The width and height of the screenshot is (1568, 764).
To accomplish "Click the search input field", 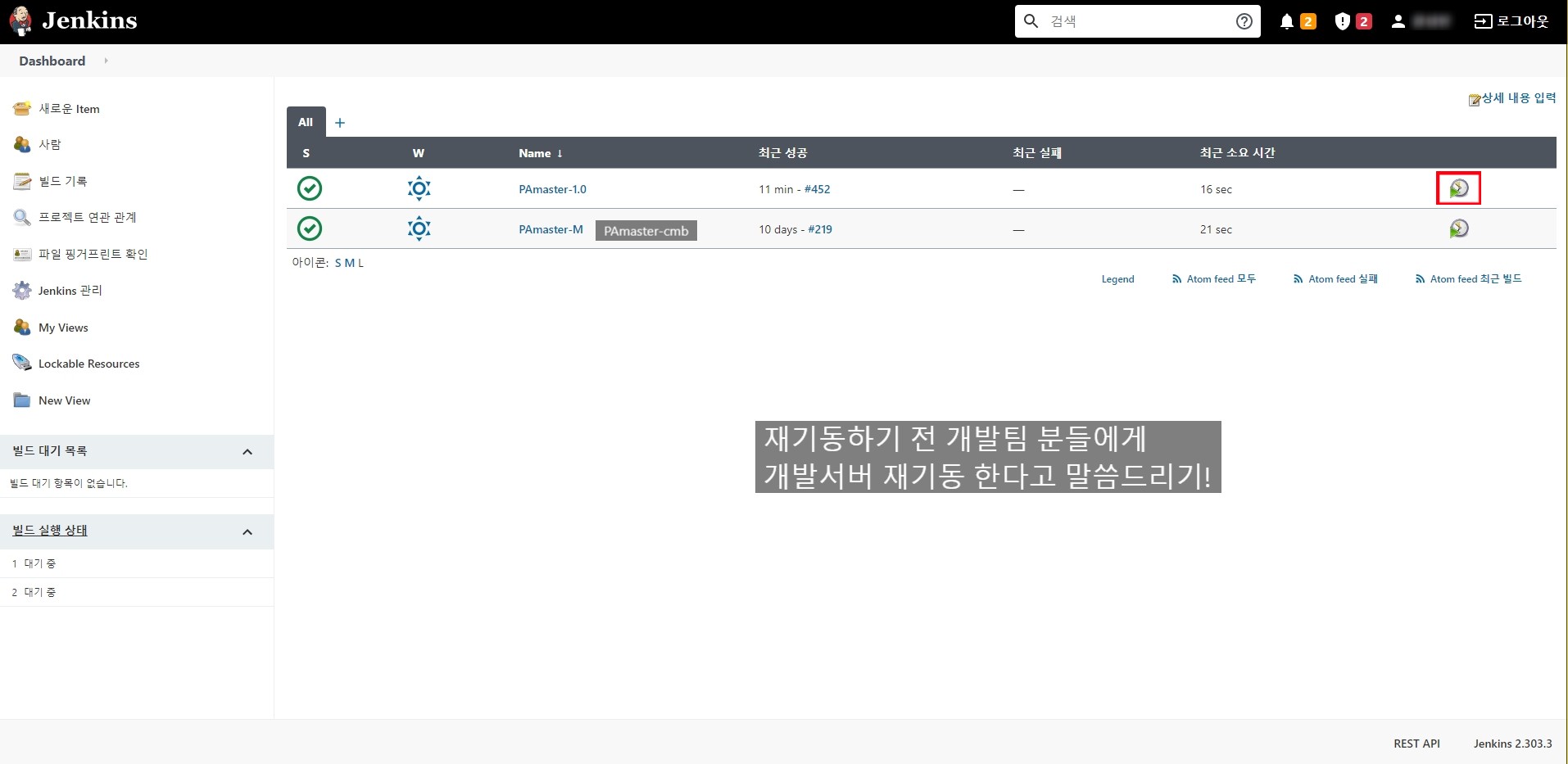I will pos(1138,21).
